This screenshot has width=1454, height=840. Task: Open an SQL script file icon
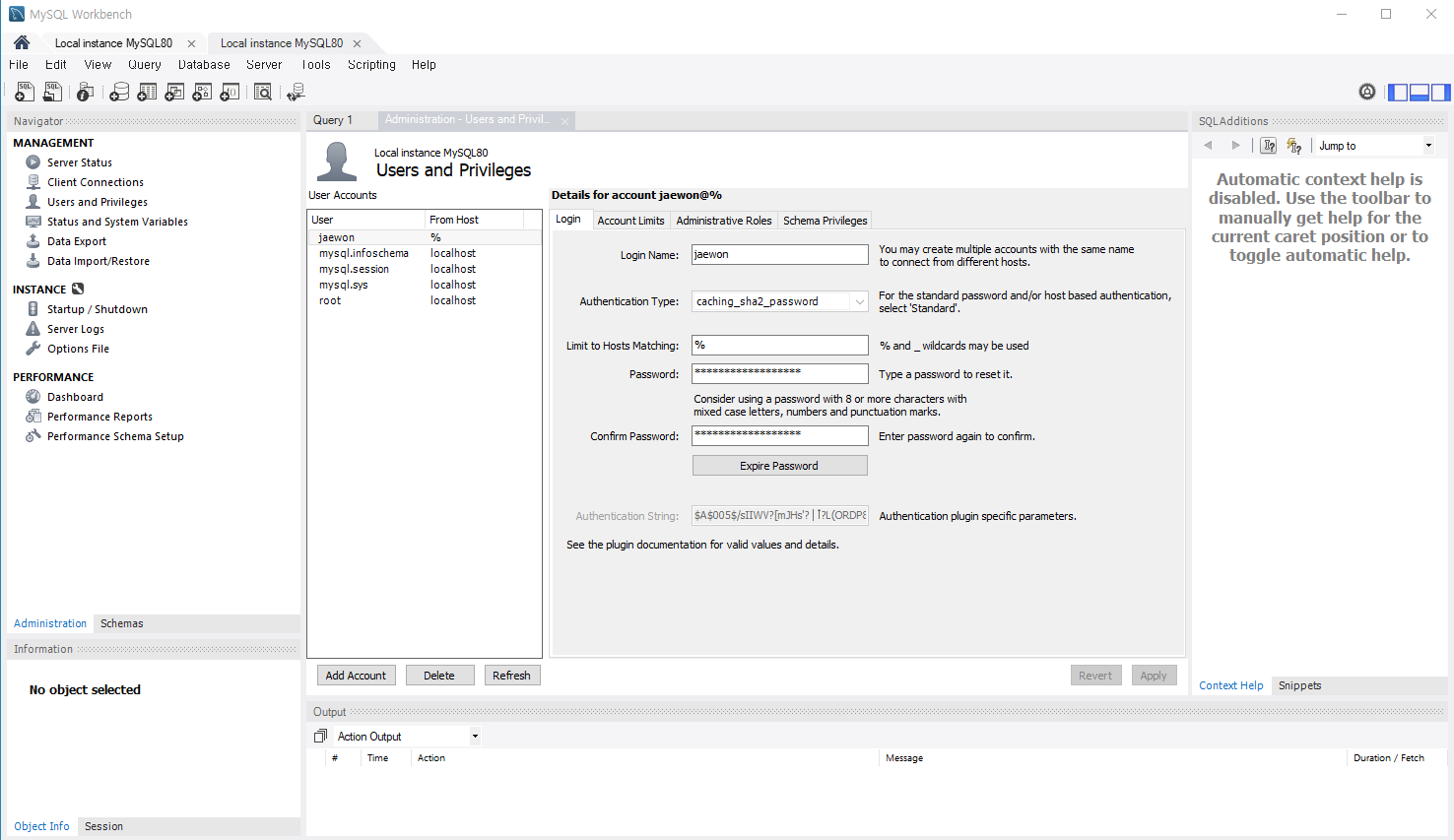pos(52,92)
